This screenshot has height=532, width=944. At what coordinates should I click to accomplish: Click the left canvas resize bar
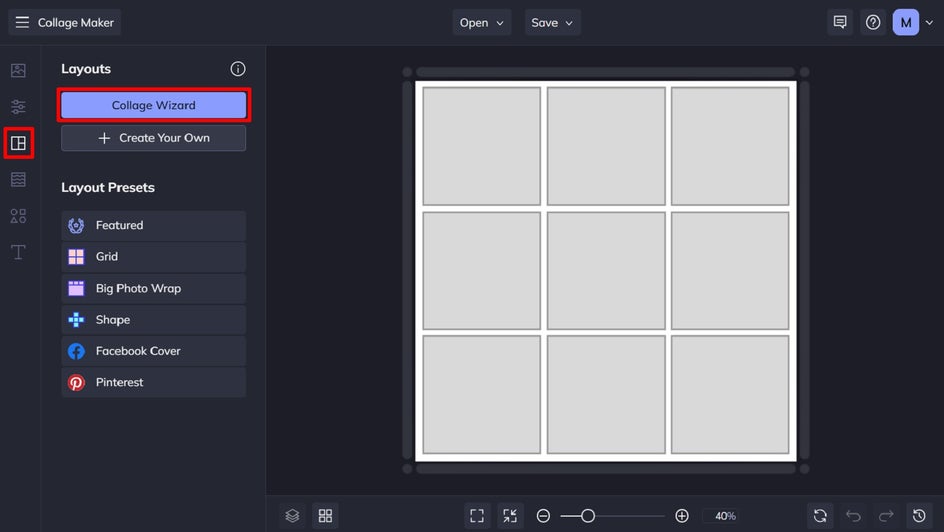407,270
